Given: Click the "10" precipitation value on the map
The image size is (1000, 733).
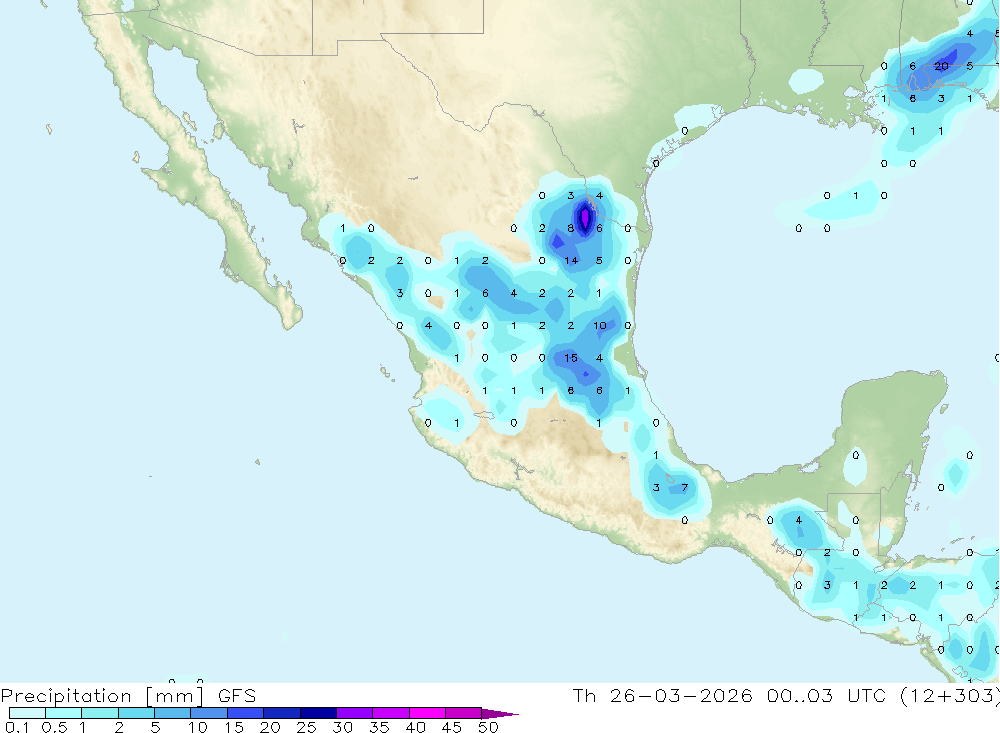Looking at the screenshot, I should click(x=599, y=325).
